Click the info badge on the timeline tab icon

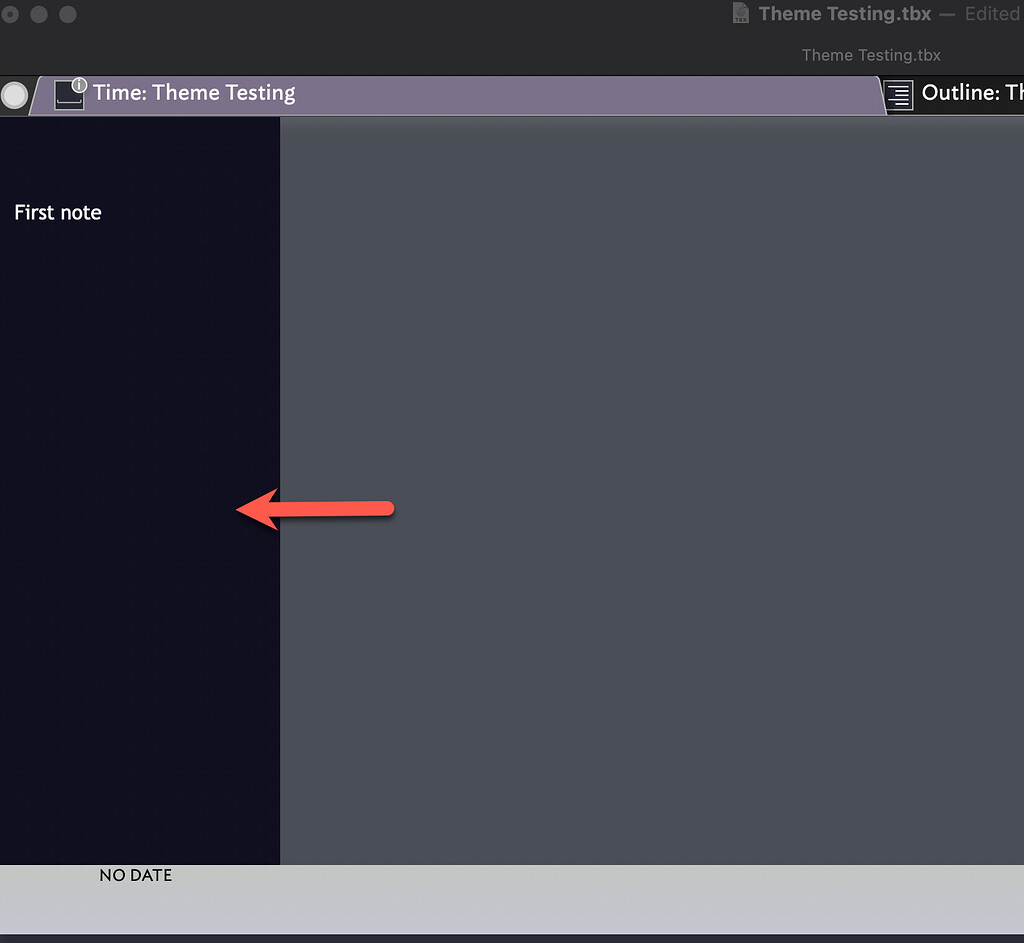(79, 85)
